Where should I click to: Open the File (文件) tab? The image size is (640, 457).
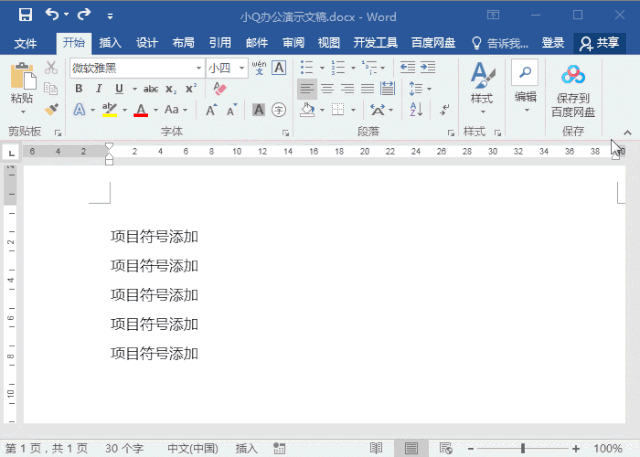[x=26, y=43]
